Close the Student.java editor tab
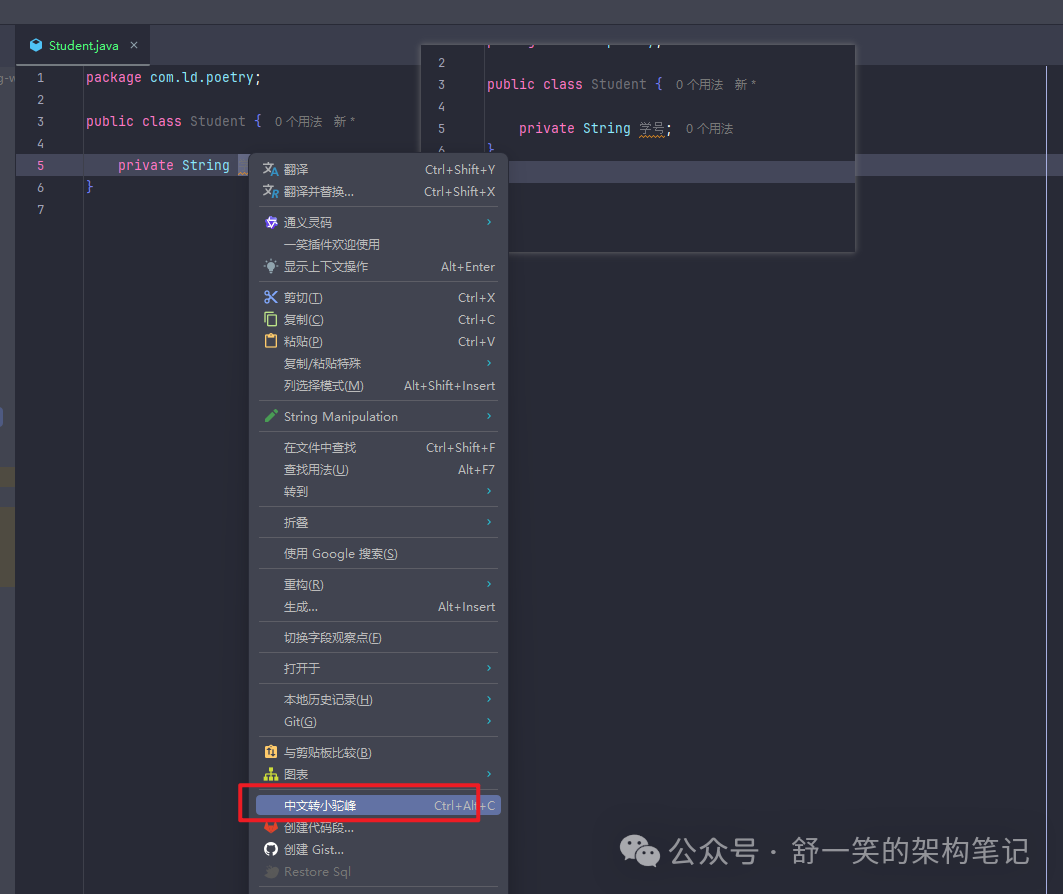The image size is (1063, 894). click(x=134, y=45)
